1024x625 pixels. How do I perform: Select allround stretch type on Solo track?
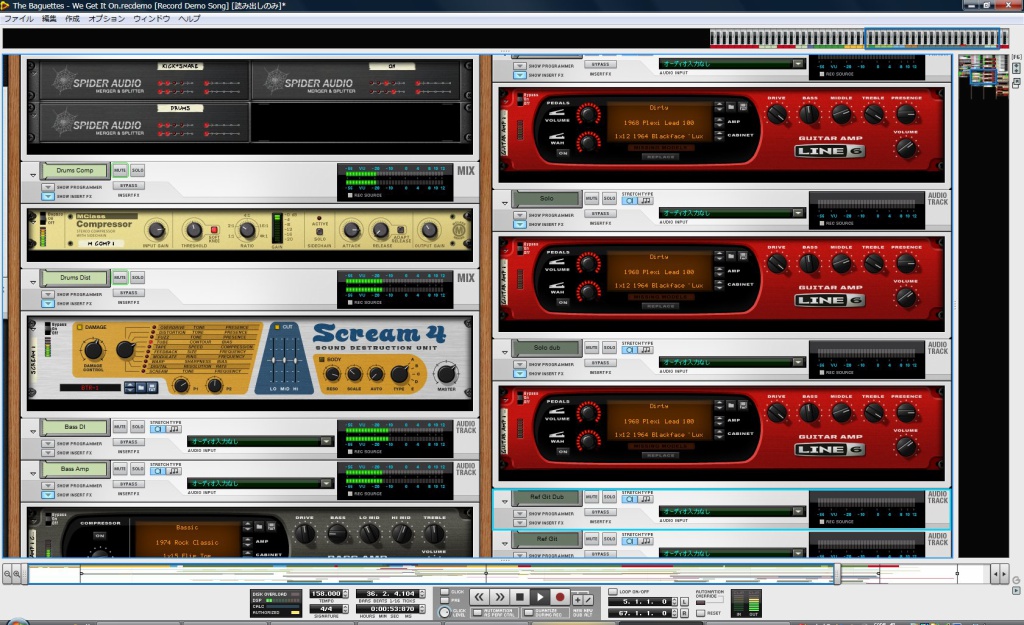click(630, 200)
